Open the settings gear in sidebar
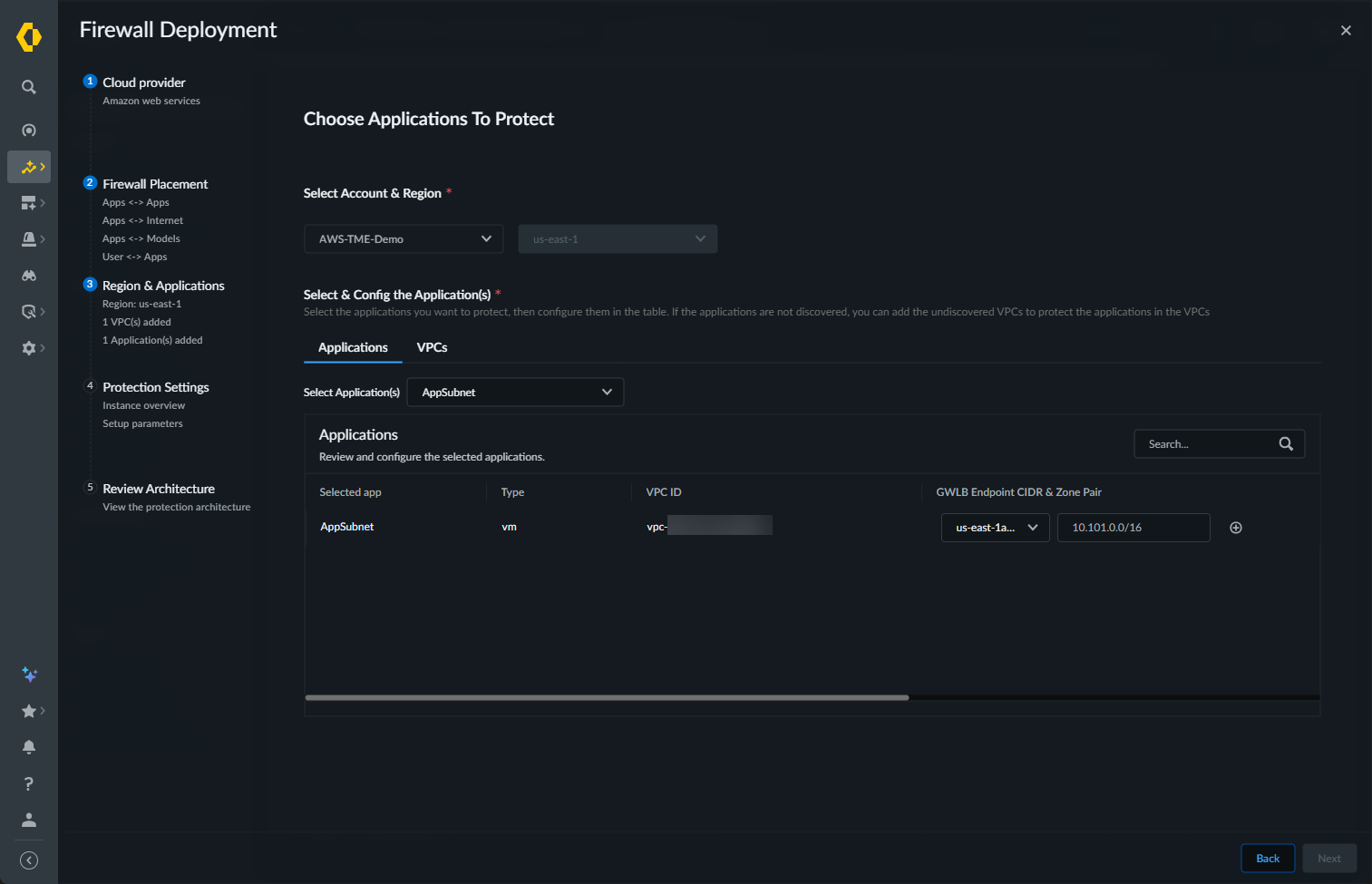Screen dimensions: 1372x884 click(29, 348)
